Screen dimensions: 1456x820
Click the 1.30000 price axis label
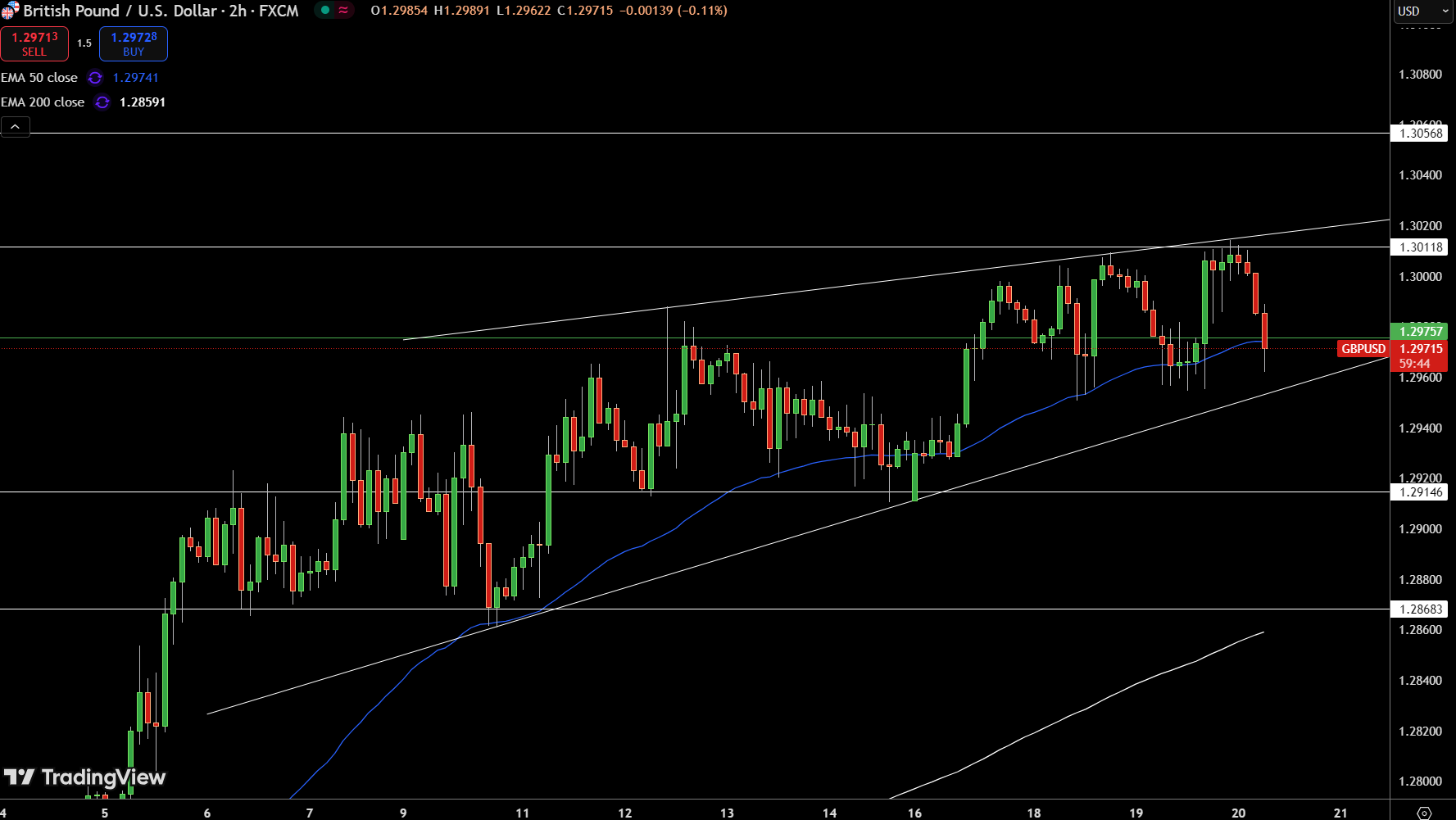click(1420, 277)
